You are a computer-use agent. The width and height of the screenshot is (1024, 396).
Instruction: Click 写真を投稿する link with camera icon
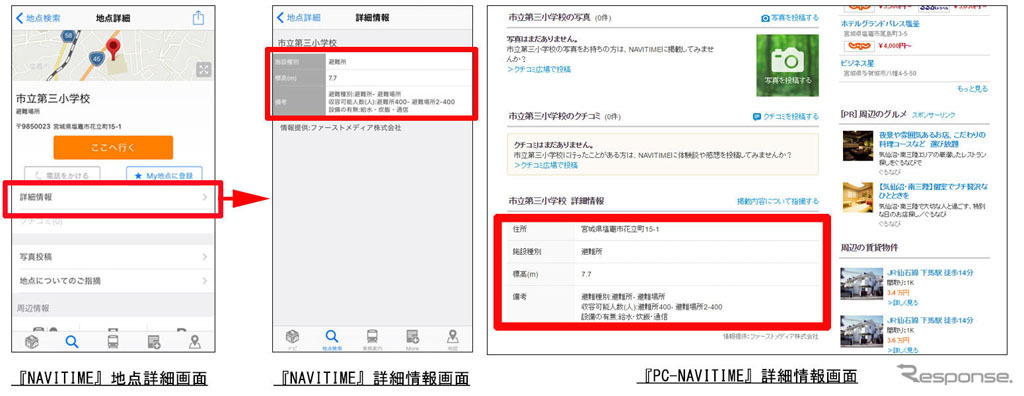click(x=790, y=18)
